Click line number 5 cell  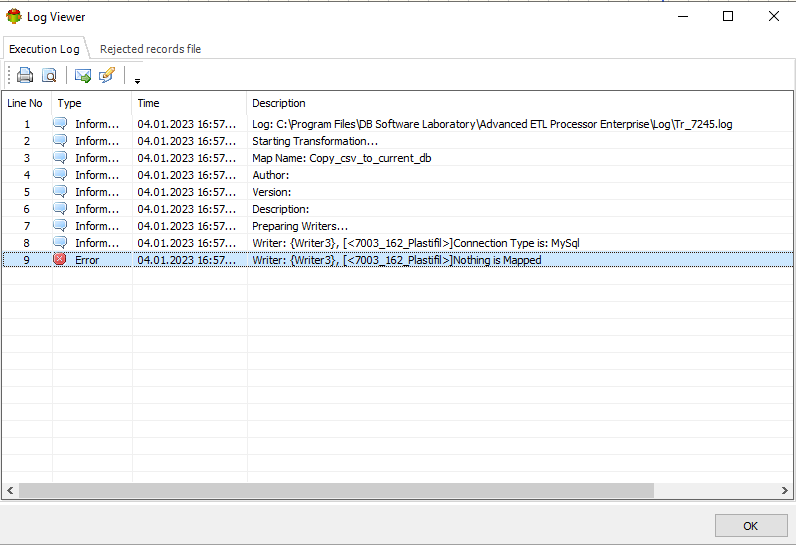coord(27,192)
